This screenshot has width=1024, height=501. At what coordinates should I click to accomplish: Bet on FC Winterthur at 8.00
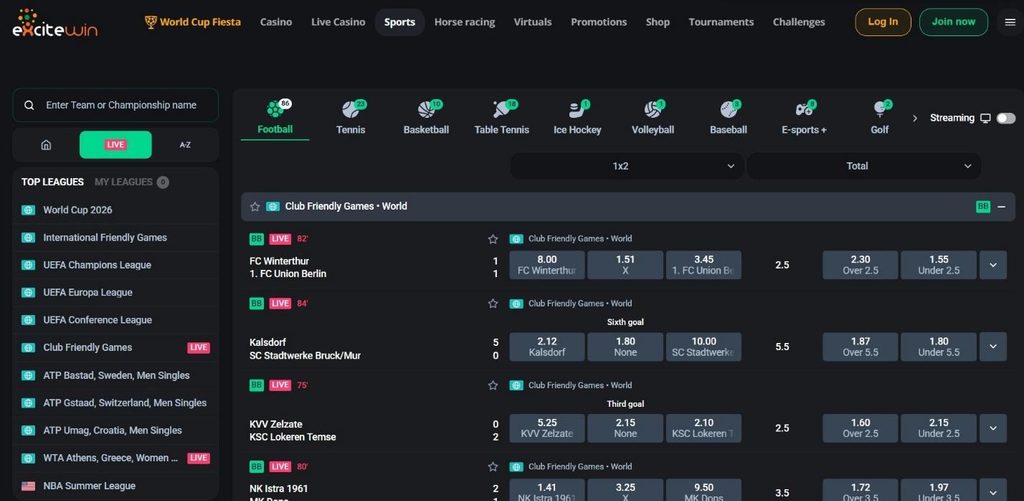(547, 265)
